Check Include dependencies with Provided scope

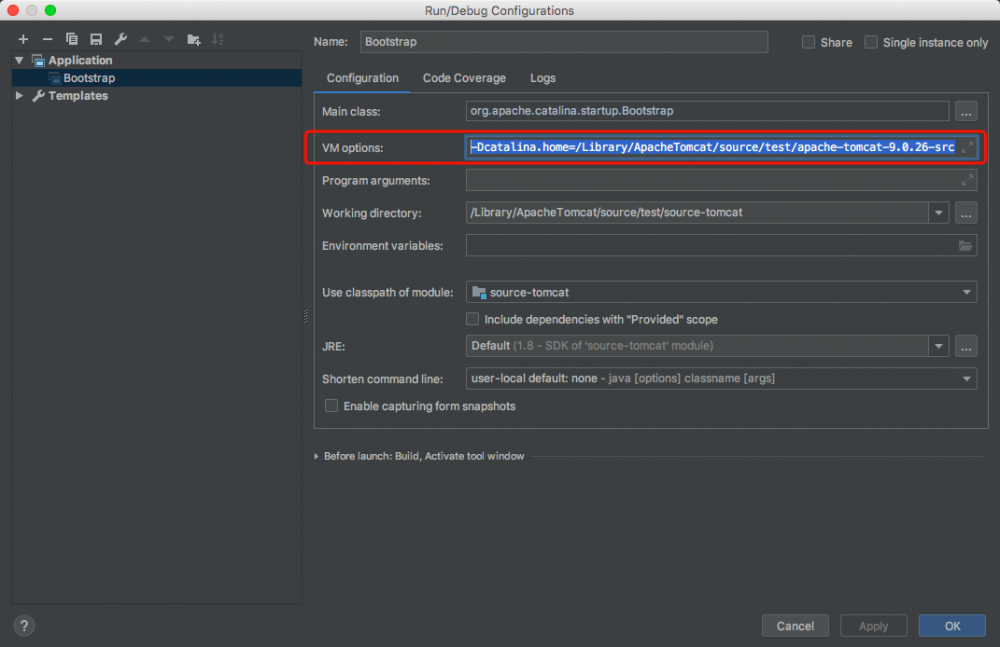[x=473, y=320]
